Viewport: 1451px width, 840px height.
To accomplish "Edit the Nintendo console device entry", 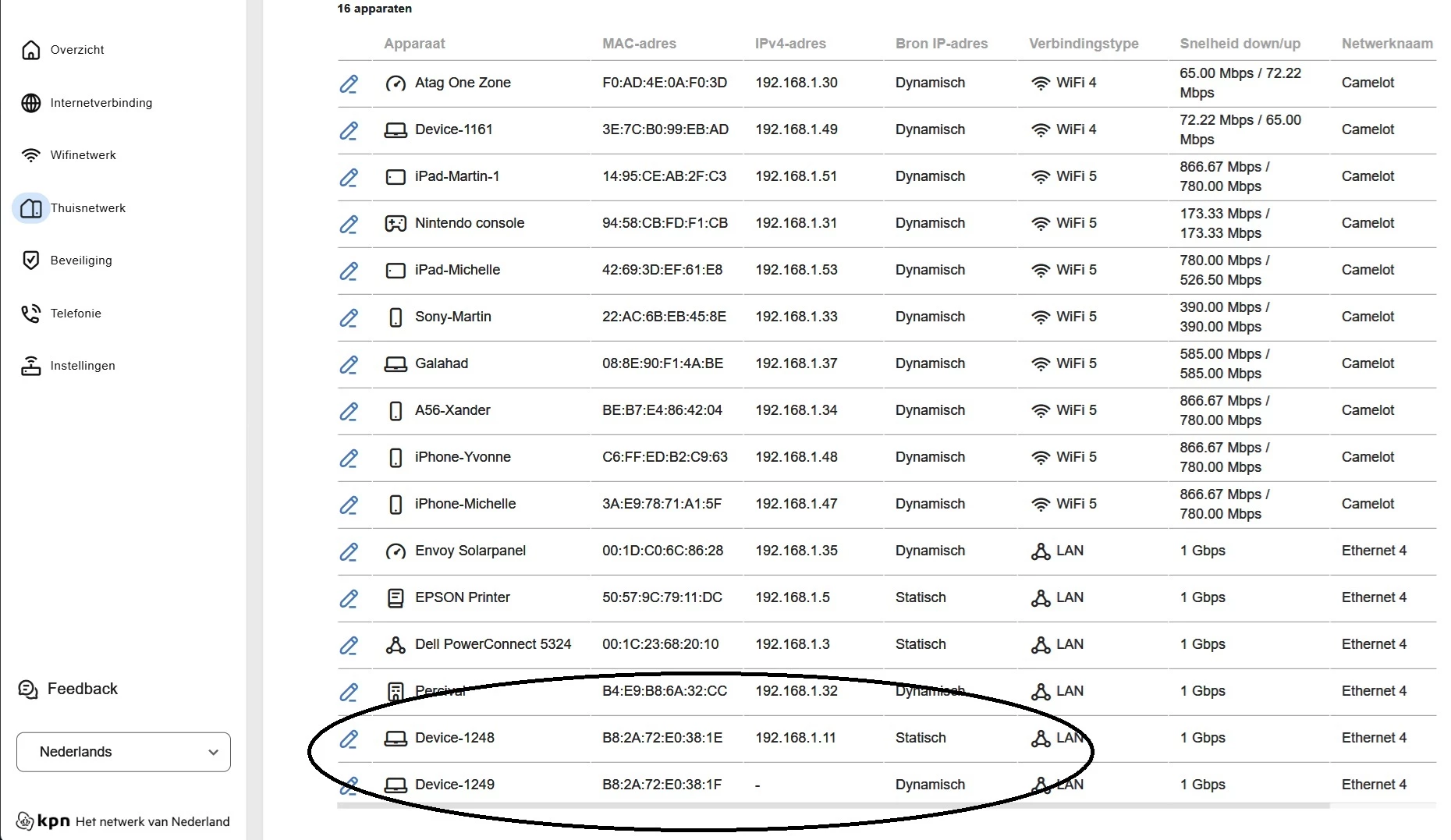I will point(349,224).
